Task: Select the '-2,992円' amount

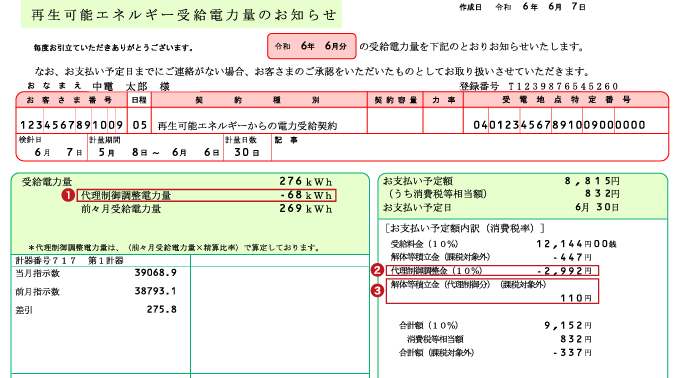Action: point(565,271)
